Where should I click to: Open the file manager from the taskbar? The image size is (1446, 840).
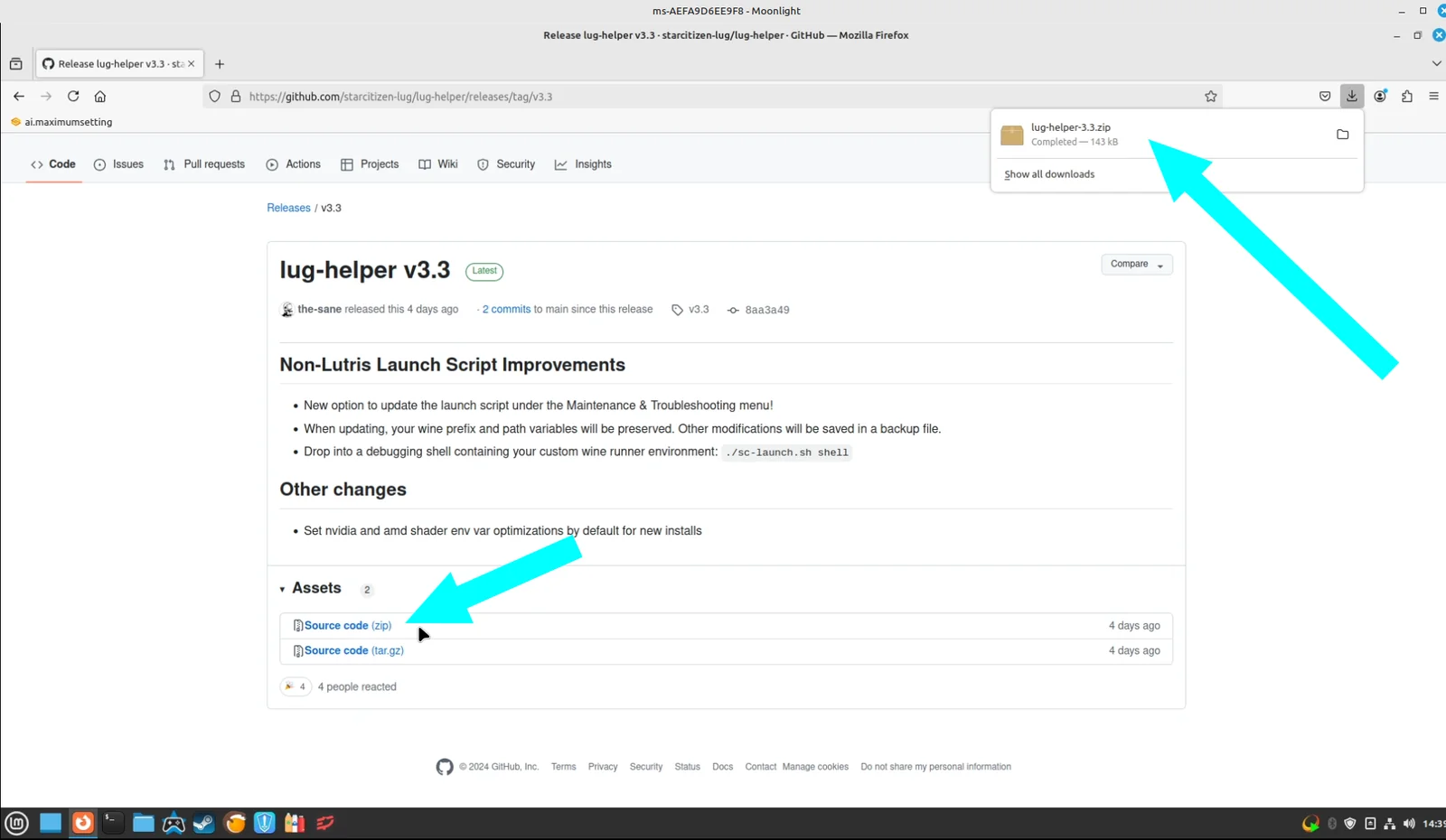click(x=143, y=823)
